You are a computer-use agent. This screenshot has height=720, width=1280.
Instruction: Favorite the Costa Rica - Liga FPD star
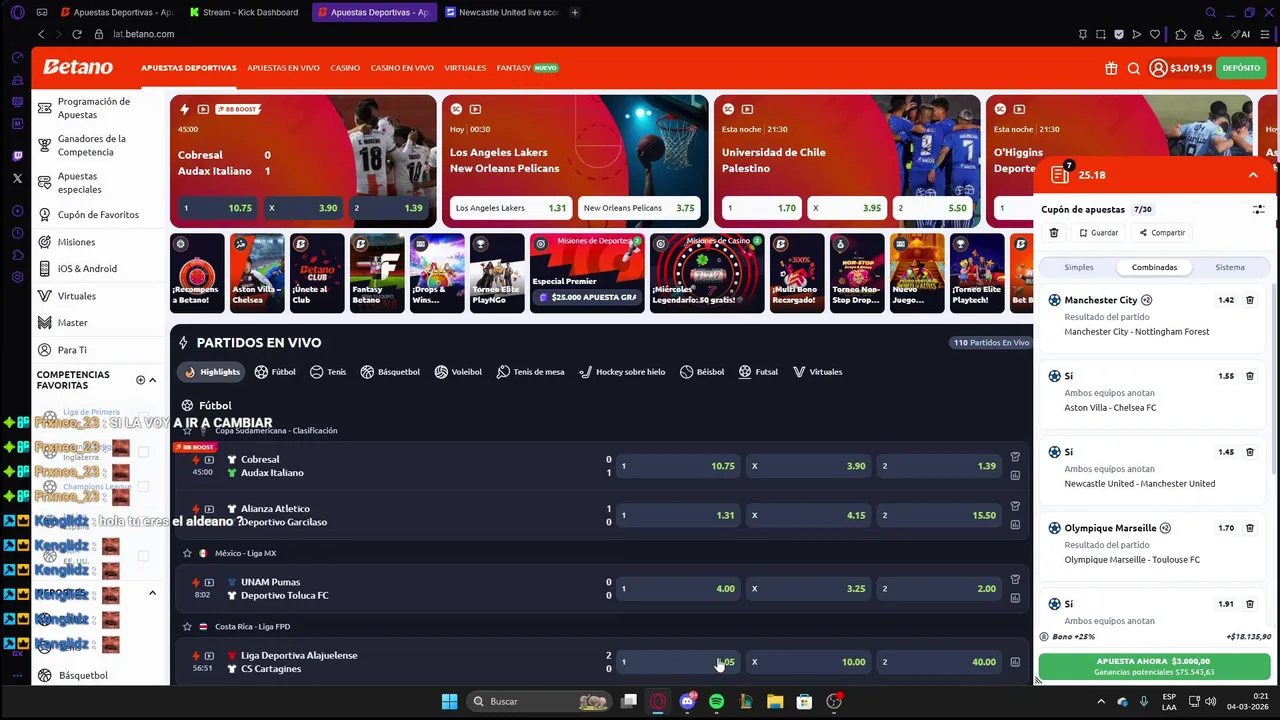[x=187, y=627]
